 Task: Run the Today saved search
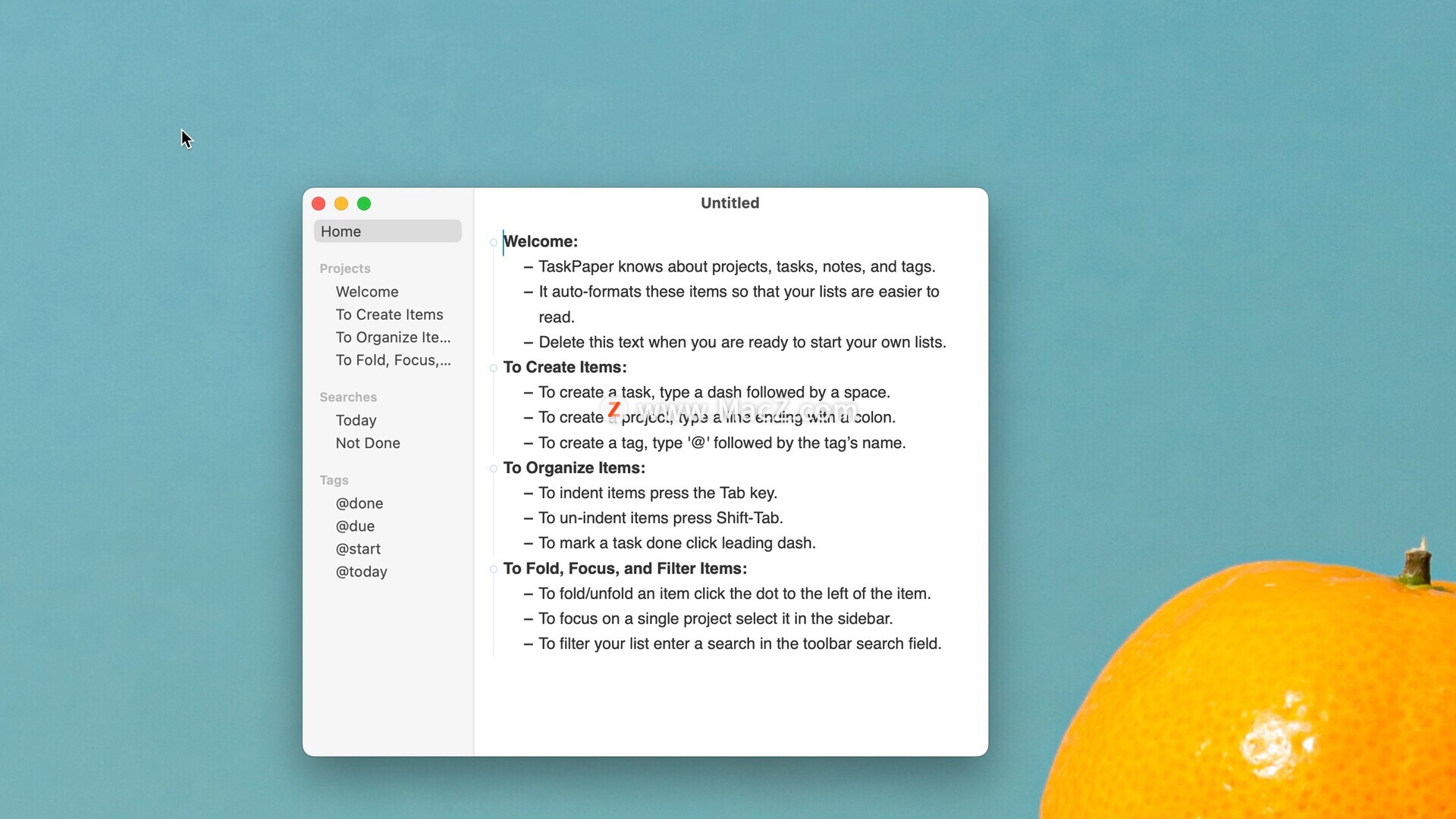coord(356,420)
